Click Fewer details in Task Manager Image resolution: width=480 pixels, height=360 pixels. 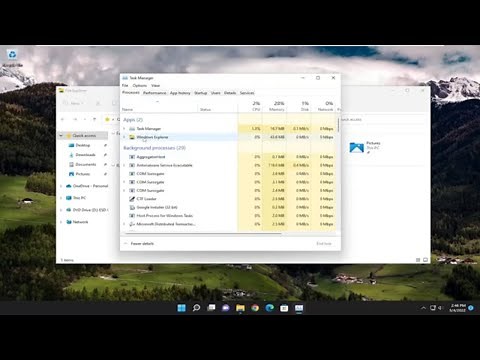[139, 244]
